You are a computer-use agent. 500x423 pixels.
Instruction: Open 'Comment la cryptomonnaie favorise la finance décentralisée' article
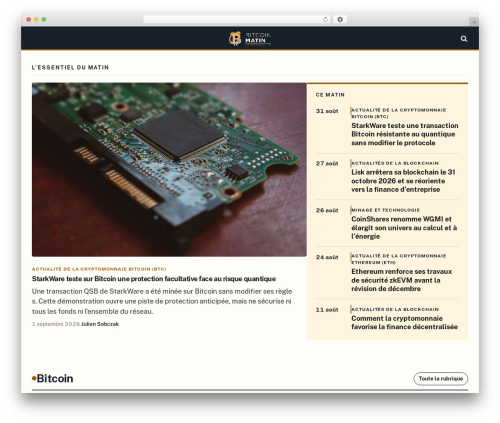[404, 322]
